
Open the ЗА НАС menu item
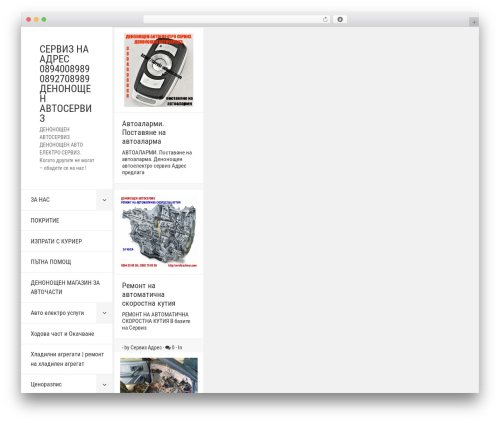[x=40, y=200]
